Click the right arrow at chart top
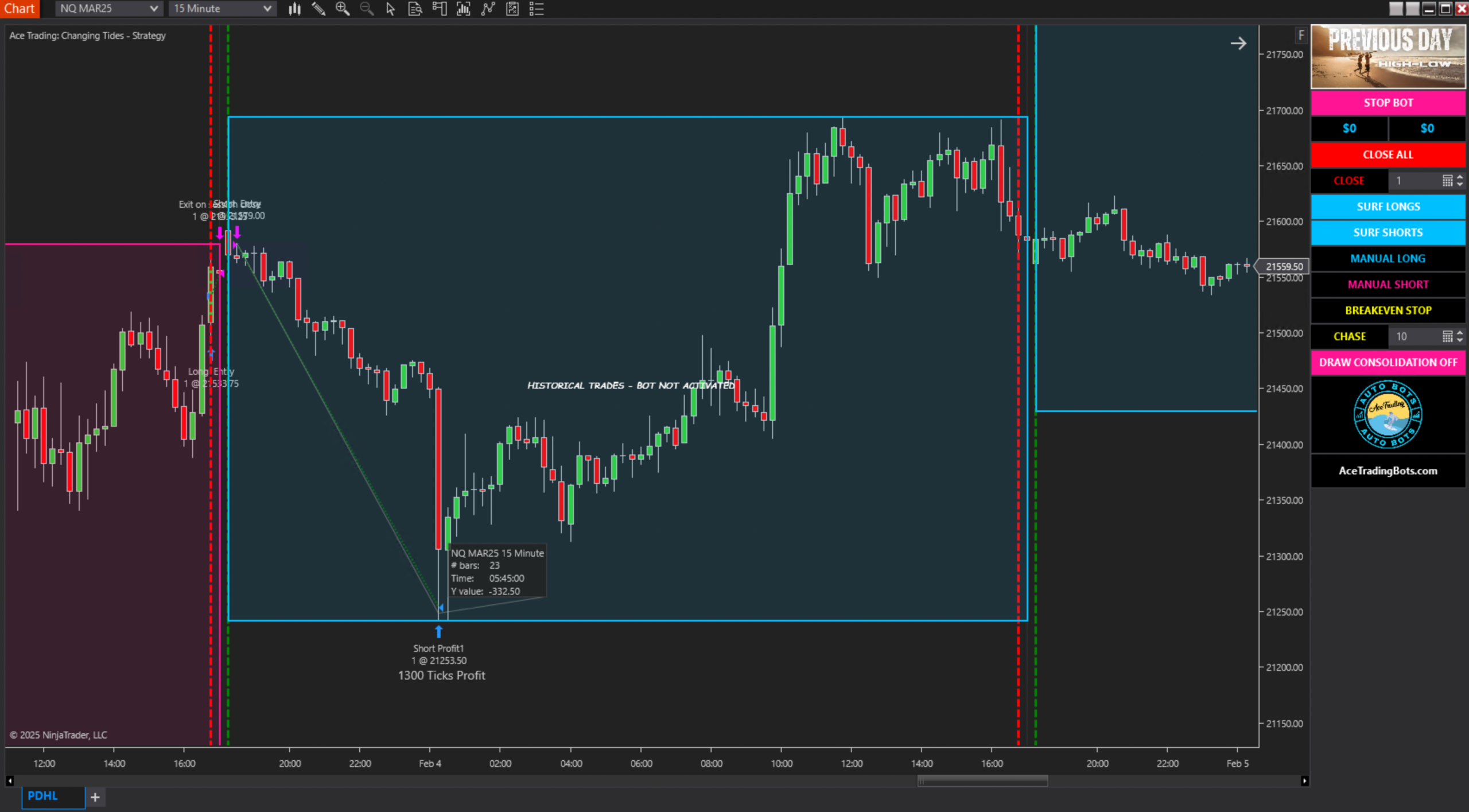The image size is (1469, 812). pos(1238,43)
